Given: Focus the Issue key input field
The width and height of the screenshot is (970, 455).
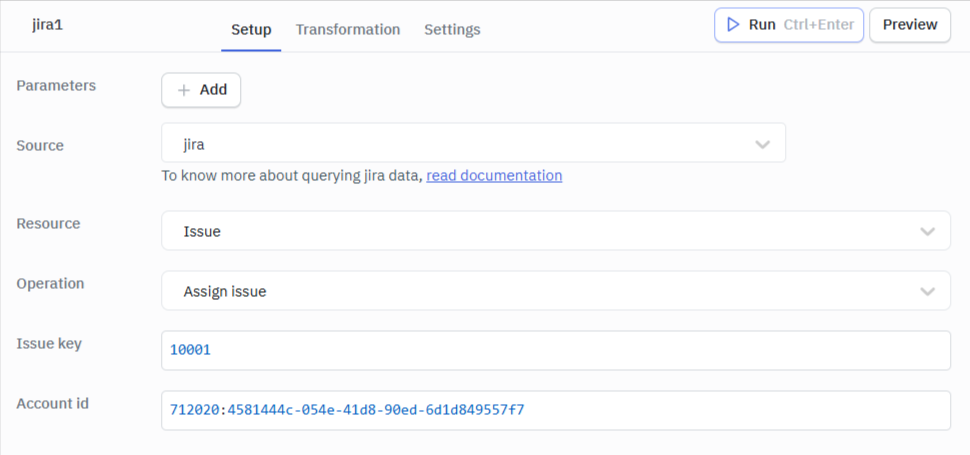Looking at the screenshot, I should [556, 351].
